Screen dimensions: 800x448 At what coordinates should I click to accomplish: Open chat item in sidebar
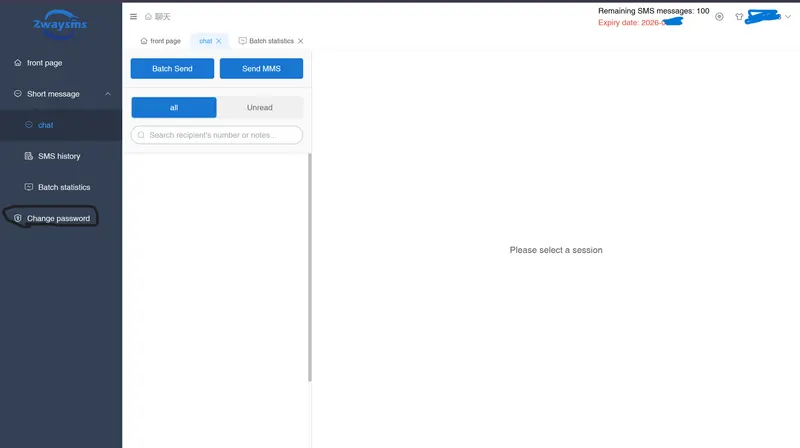[61, 125]
